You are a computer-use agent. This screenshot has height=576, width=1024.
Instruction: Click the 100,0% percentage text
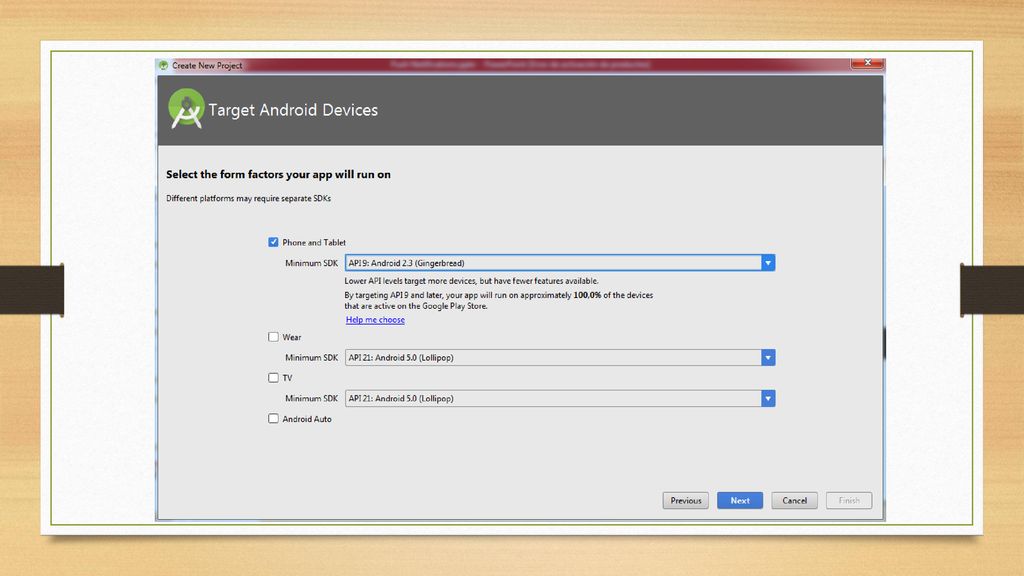pos(587,295)
